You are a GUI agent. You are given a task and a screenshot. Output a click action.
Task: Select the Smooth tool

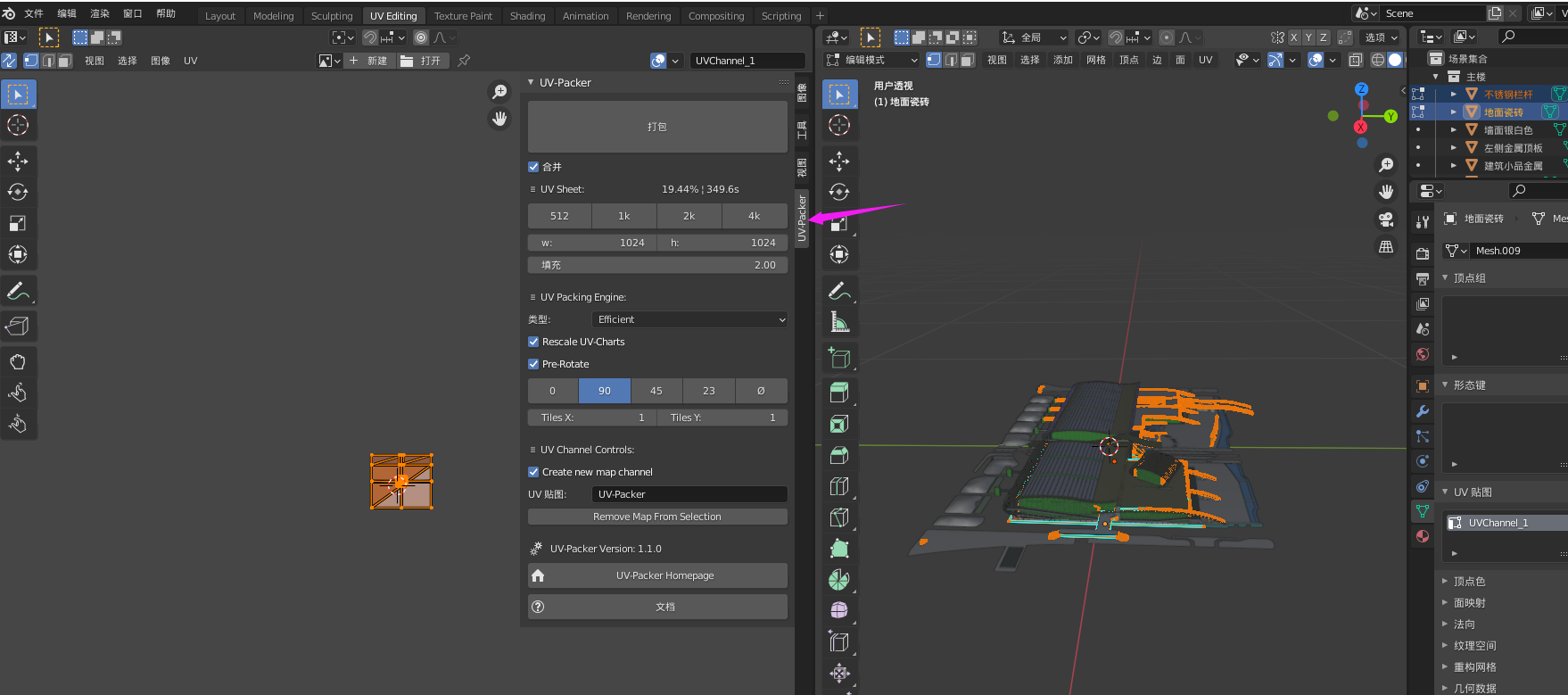[x=839, y=611]
